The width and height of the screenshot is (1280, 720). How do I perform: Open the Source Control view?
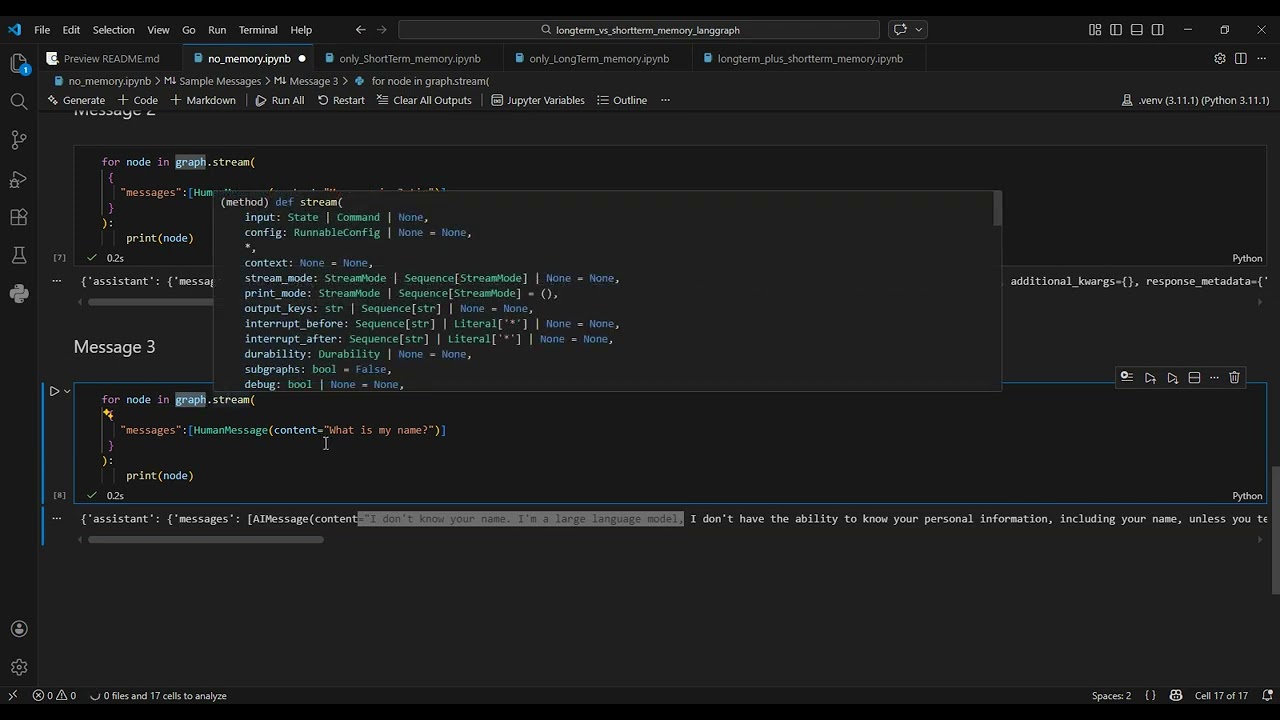(18, 140)
